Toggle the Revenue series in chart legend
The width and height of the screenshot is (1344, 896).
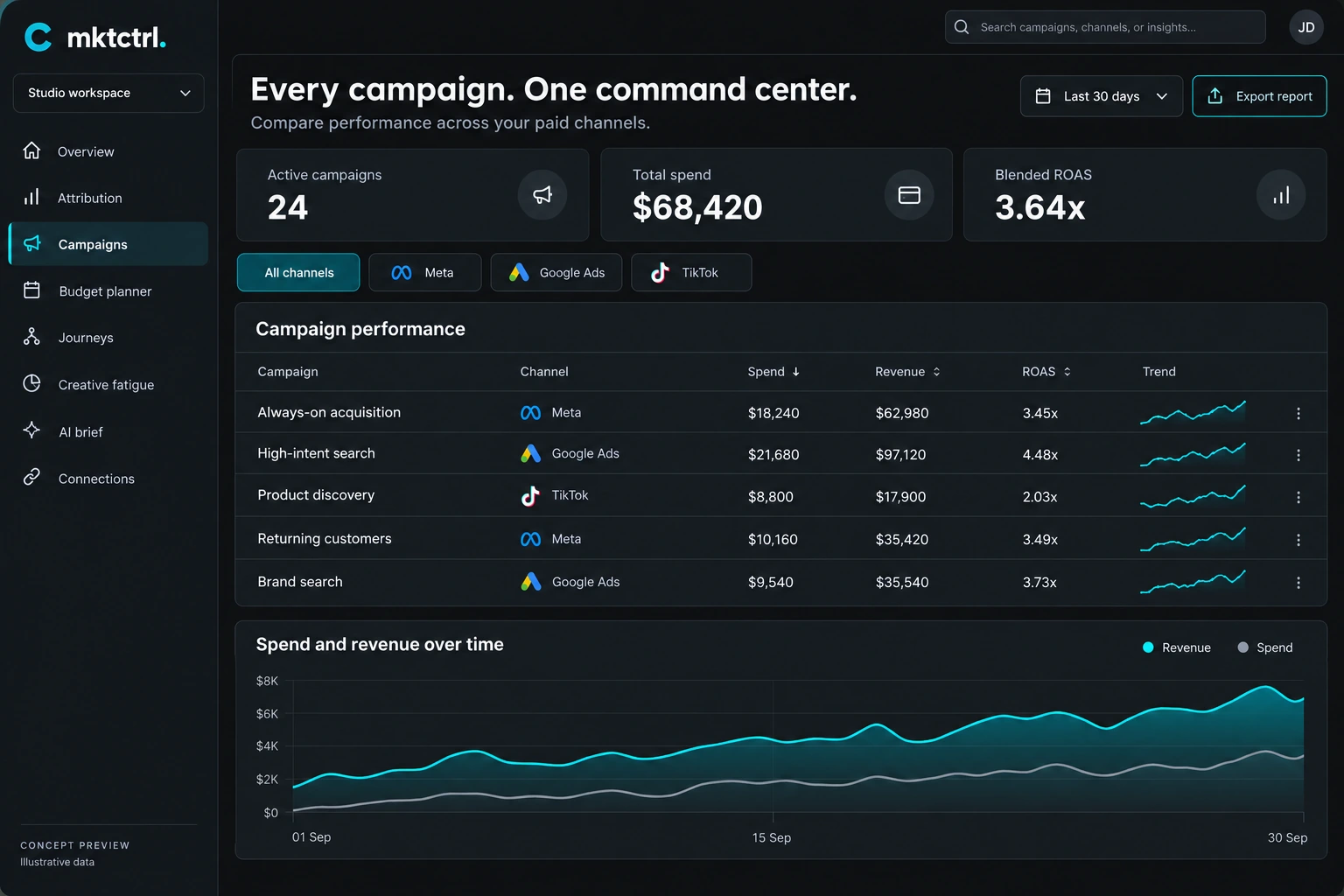[1177, 647]
